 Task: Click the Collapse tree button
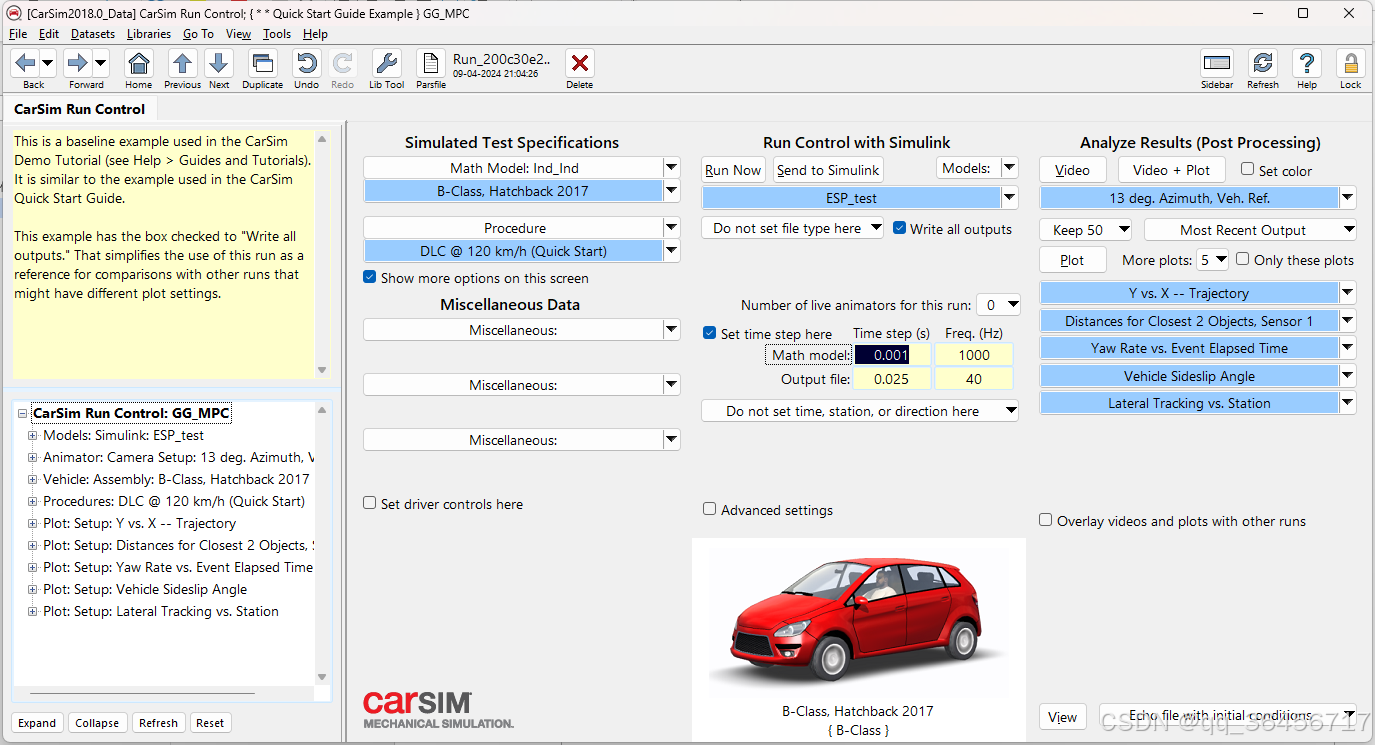(x=97, y=723)
